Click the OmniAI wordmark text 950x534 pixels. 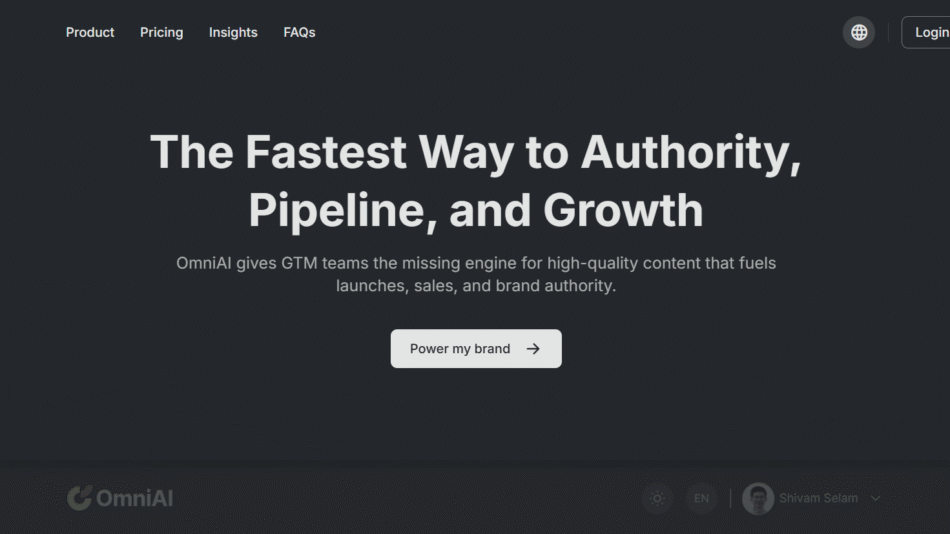[134, 497]
